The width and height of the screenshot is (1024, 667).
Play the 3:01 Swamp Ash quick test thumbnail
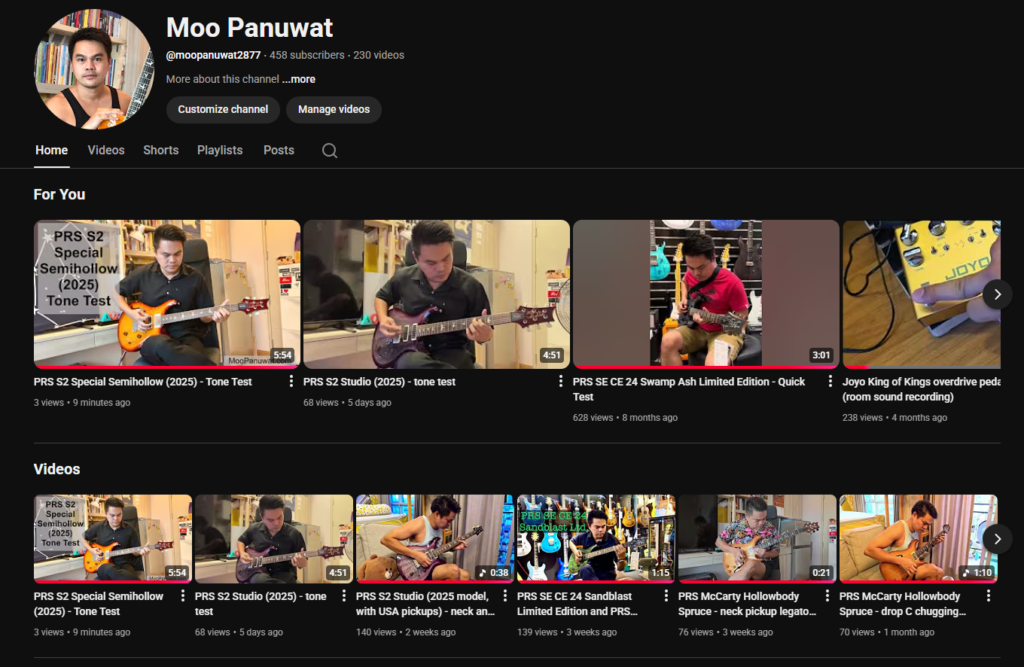706,294
